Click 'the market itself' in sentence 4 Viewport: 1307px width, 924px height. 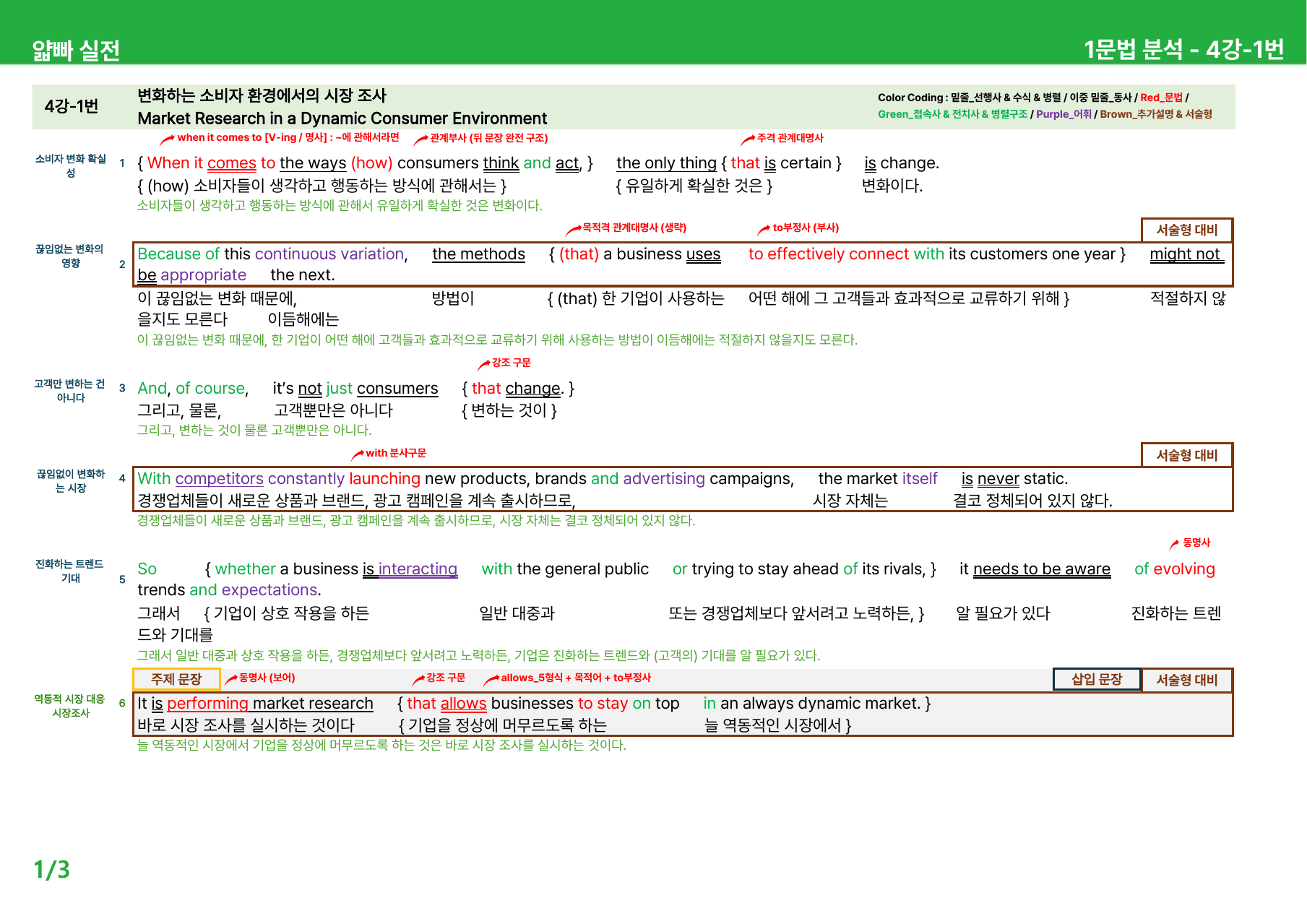[878, 479]
